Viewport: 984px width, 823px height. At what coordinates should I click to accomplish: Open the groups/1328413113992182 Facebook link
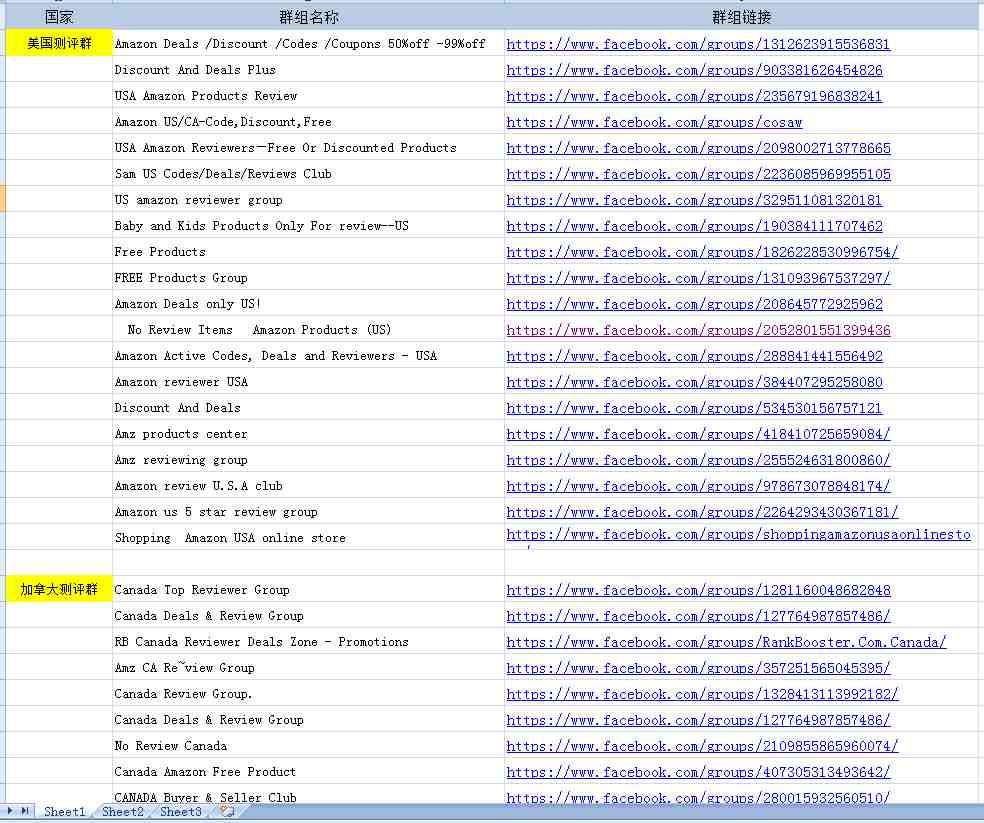[x=702, y=695]
